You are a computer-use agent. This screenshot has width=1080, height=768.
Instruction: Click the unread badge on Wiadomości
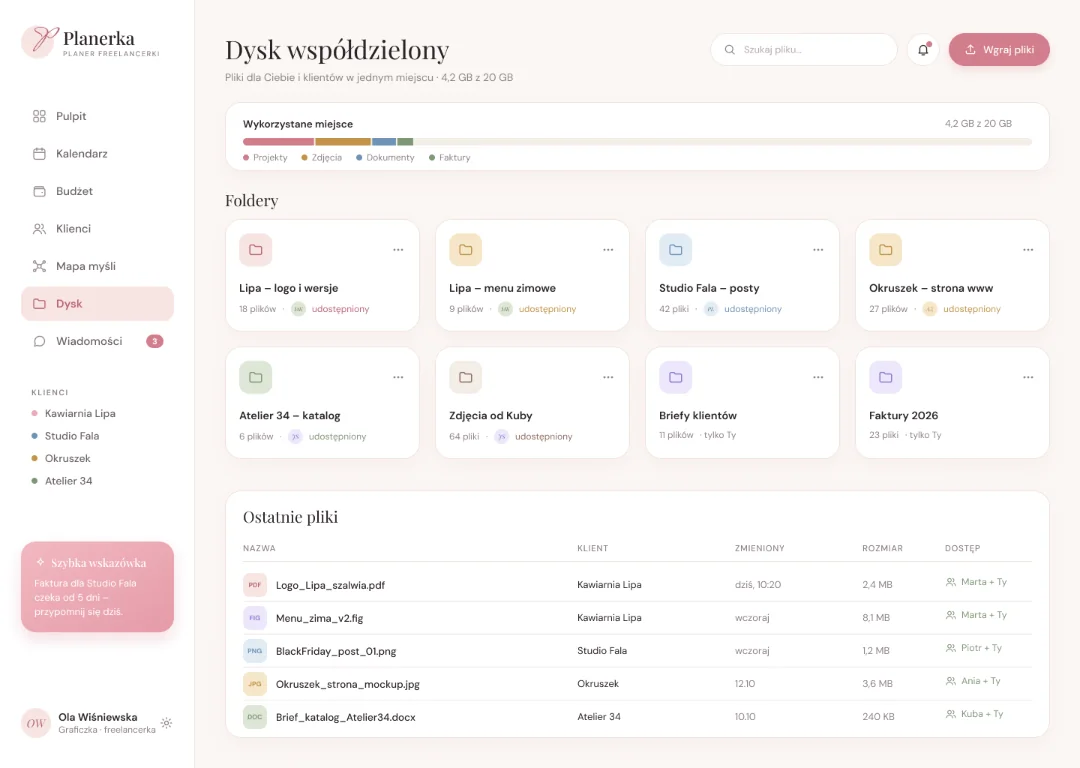click(155, 341)
